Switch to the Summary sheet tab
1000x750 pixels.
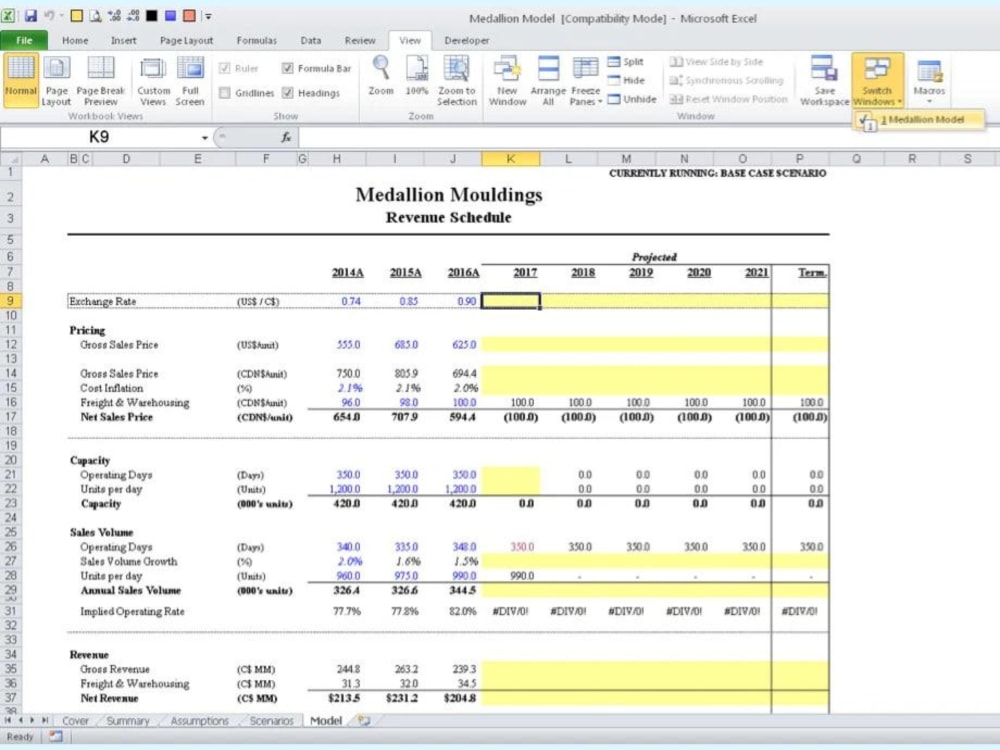pos(128,721)
